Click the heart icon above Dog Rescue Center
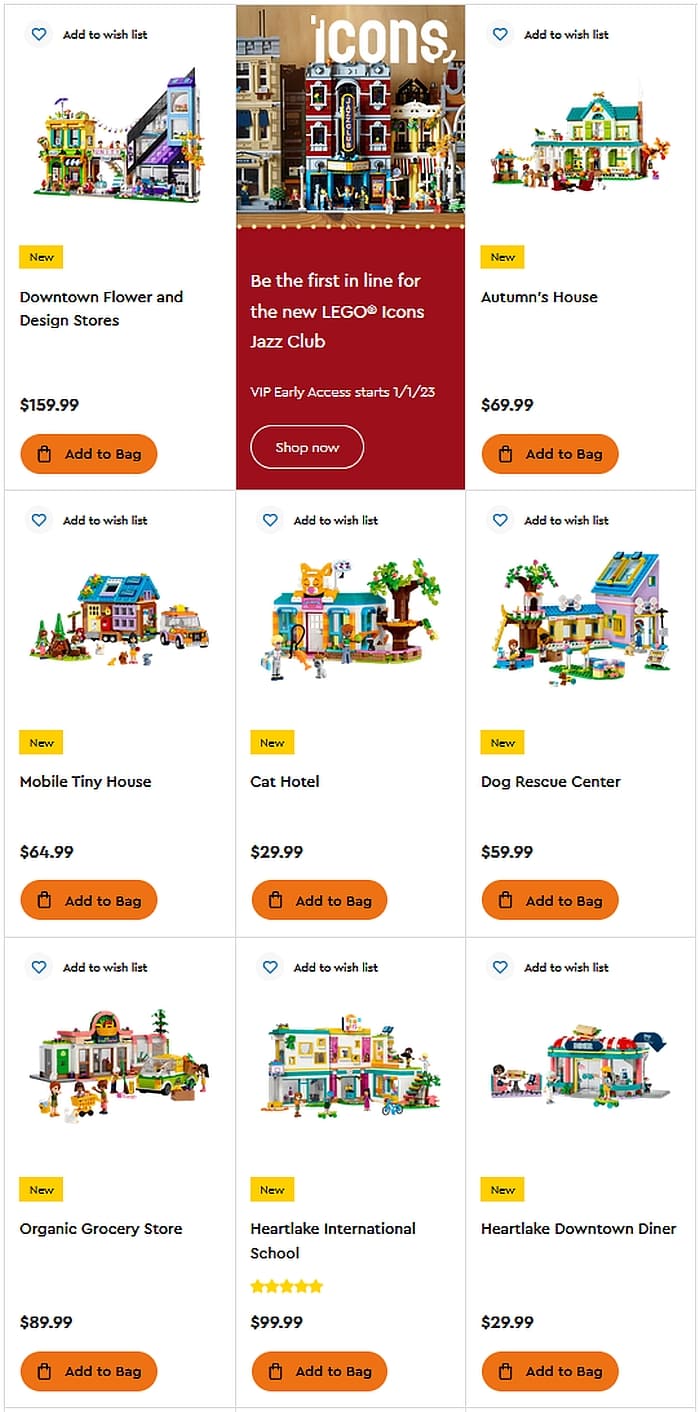Screen dimensions: 700x1412 tap(500, 520)
